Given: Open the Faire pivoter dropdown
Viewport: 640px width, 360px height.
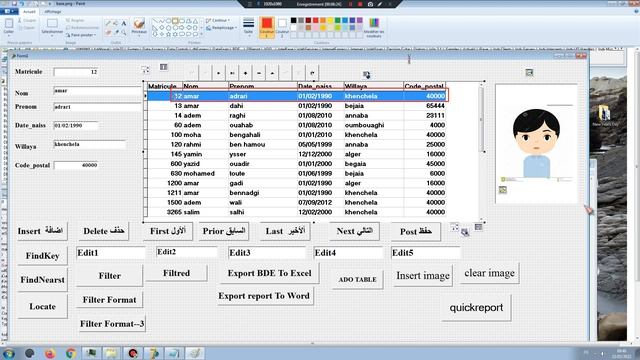Looking at the screenshot, I should coord(81,35).
